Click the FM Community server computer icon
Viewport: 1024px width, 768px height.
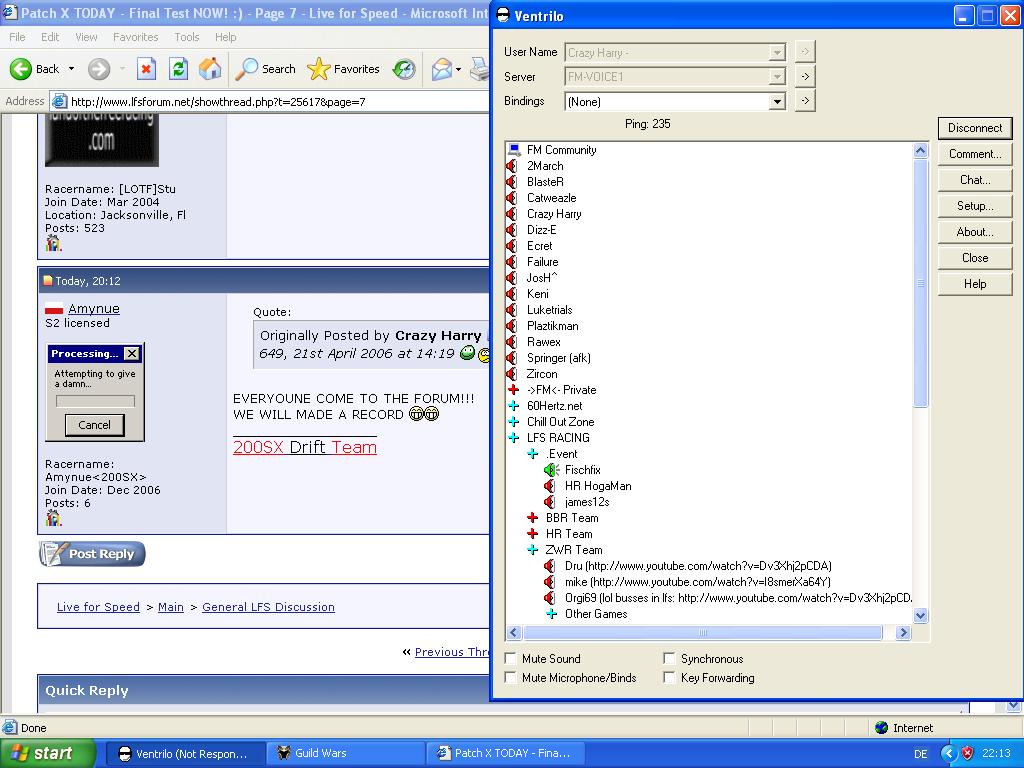click(x=513, y=150)
